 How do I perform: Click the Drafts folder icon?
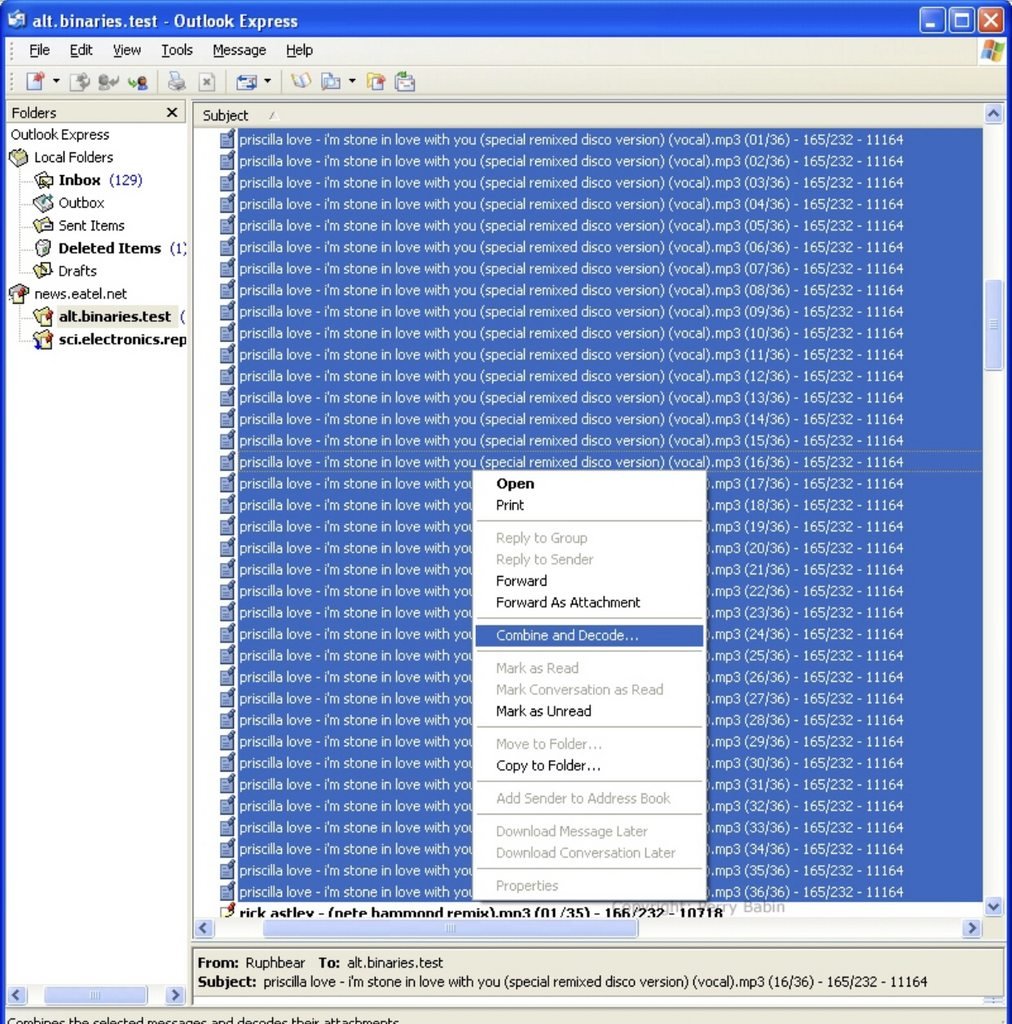pos(44,270)
